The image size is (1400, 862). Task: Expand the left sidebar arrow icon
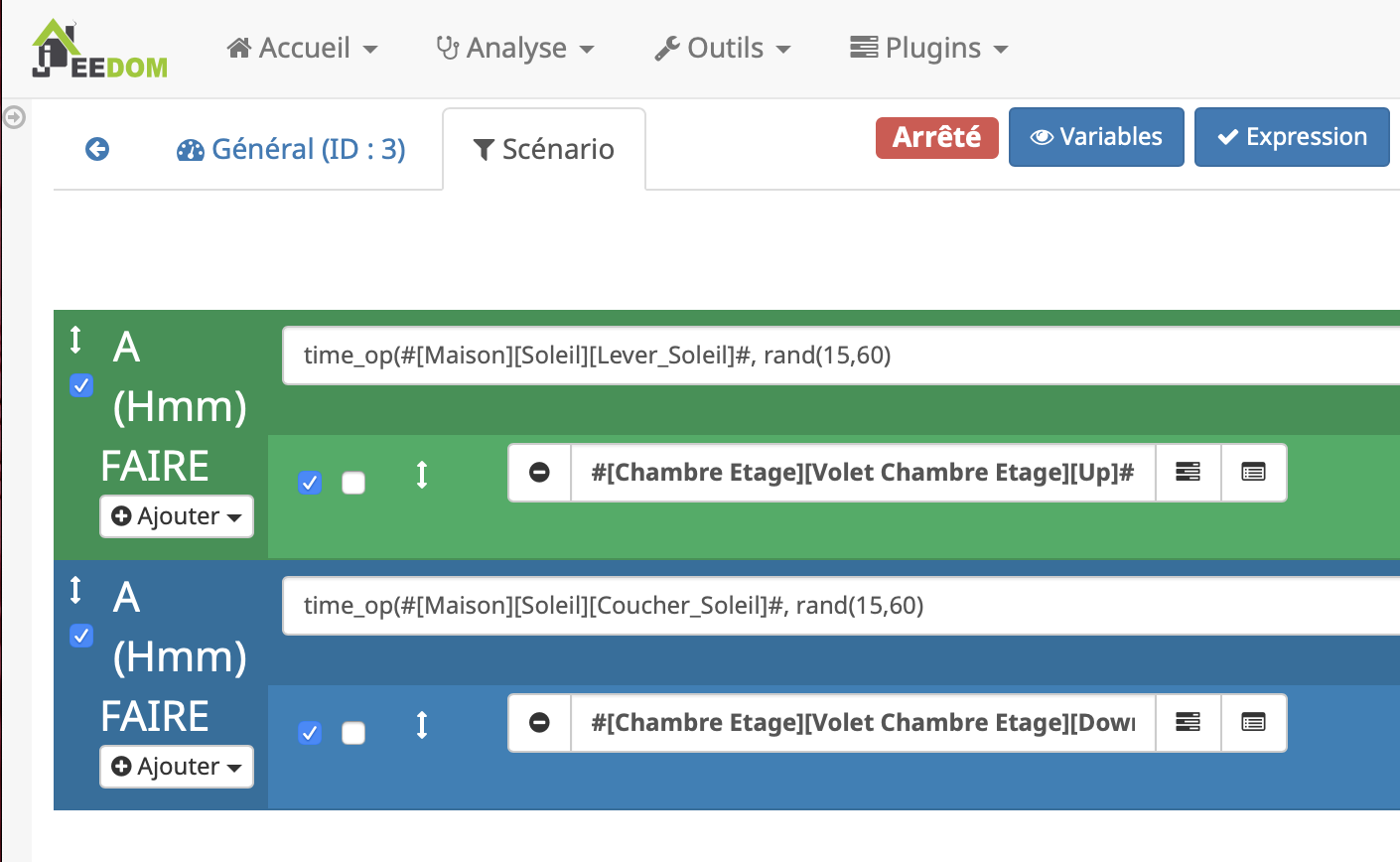[x=14, y=117]
